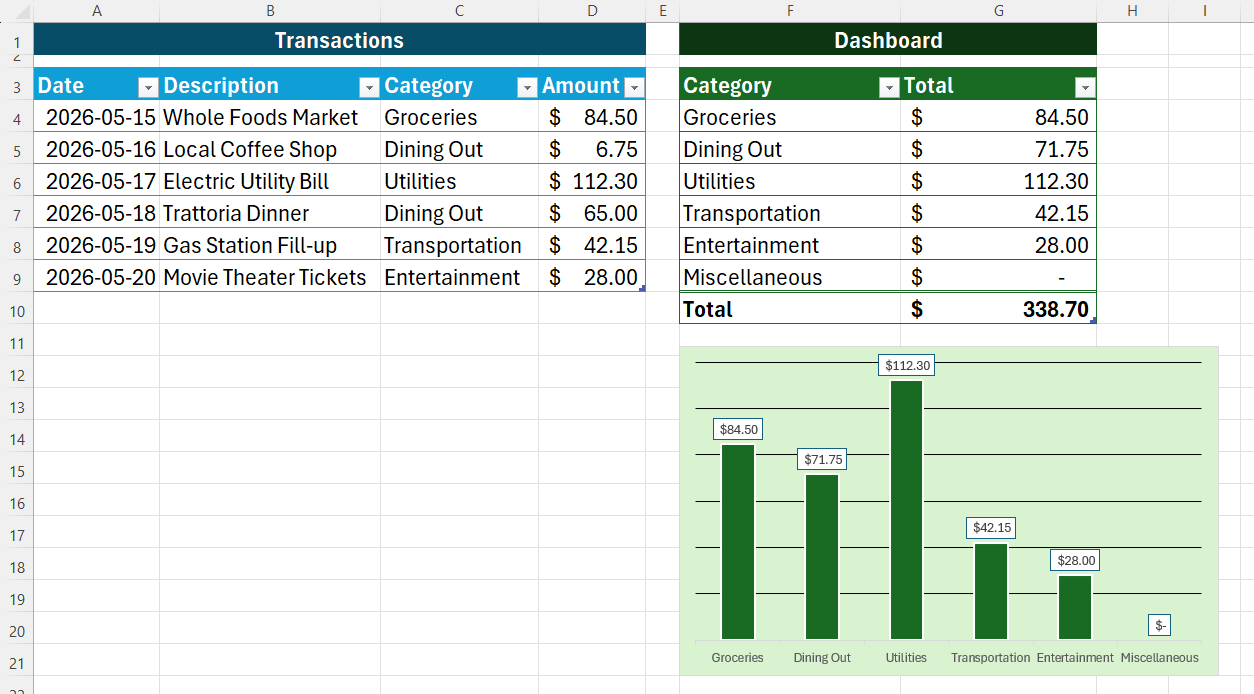
Task: Open the Date column filter dropdown
Action: 148,87
